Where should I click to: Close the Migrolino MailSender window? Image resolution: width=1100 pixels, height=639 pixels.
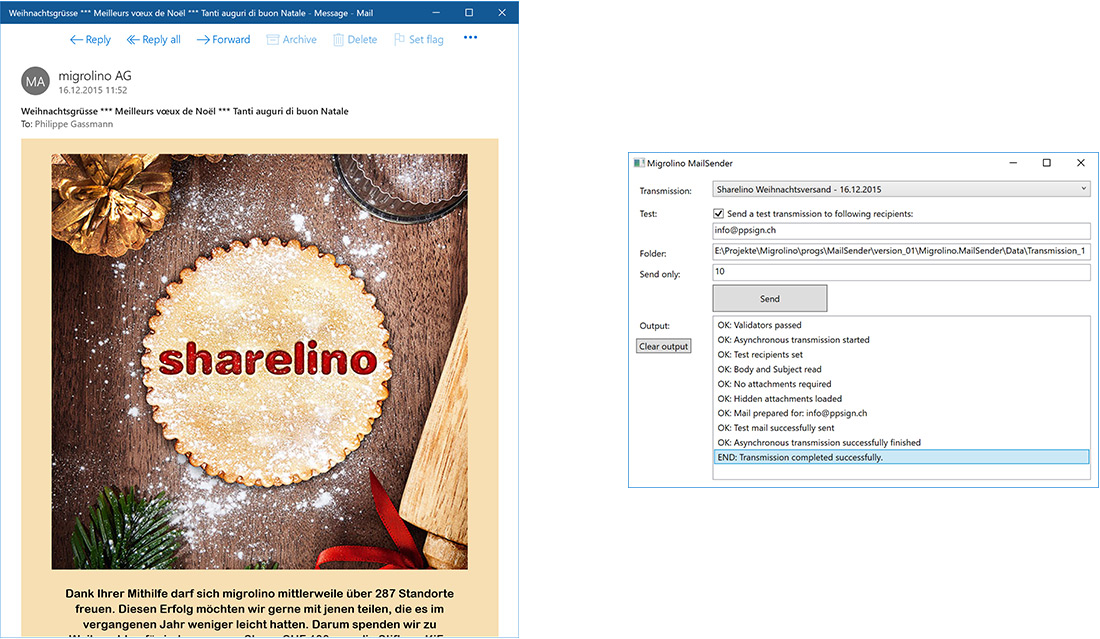point(1080,163)
